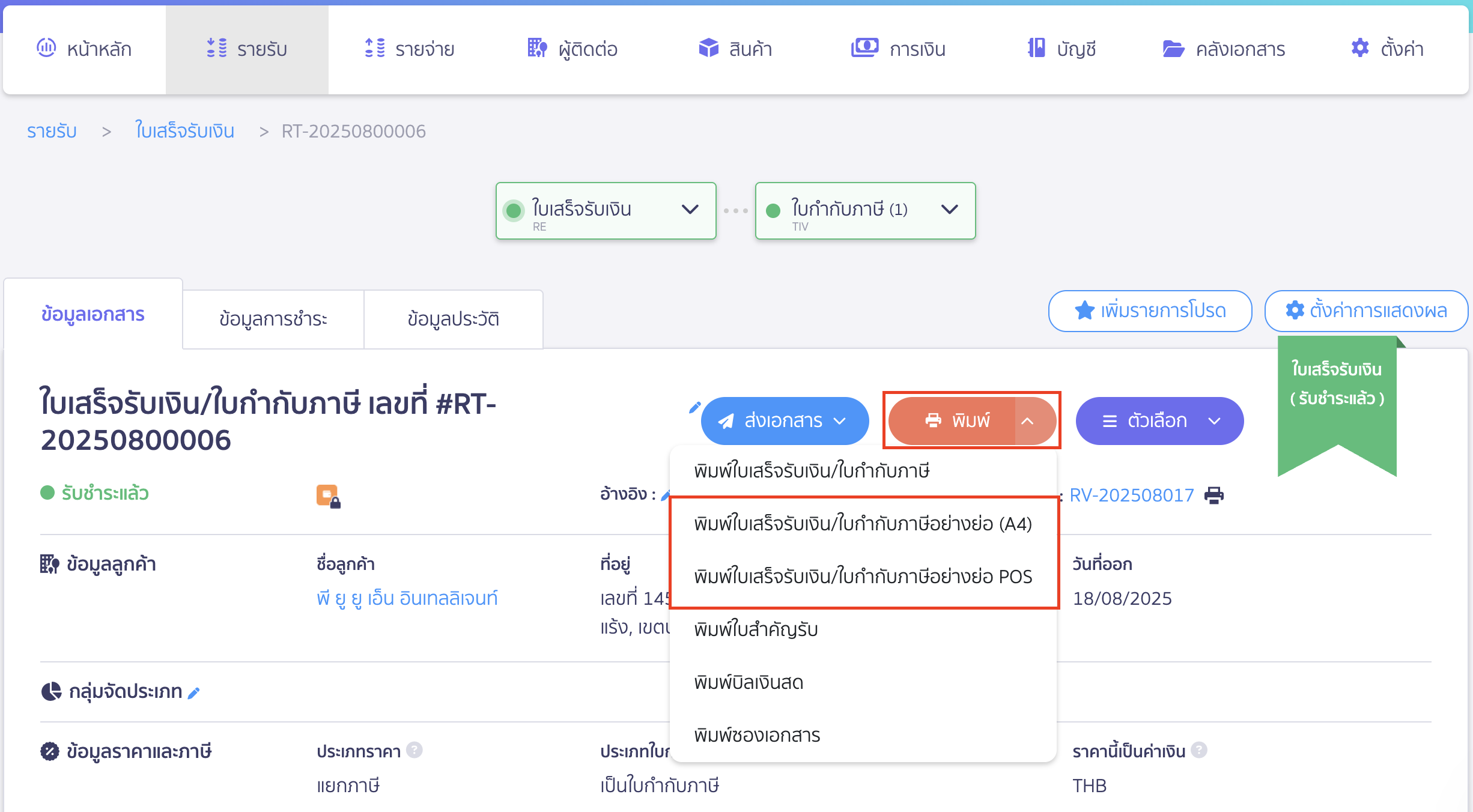1473x812 pixels.
Task: Select พิมพ์ใบกำกับภาษีอย่างย่อ POS option
Action: point(863,577)
